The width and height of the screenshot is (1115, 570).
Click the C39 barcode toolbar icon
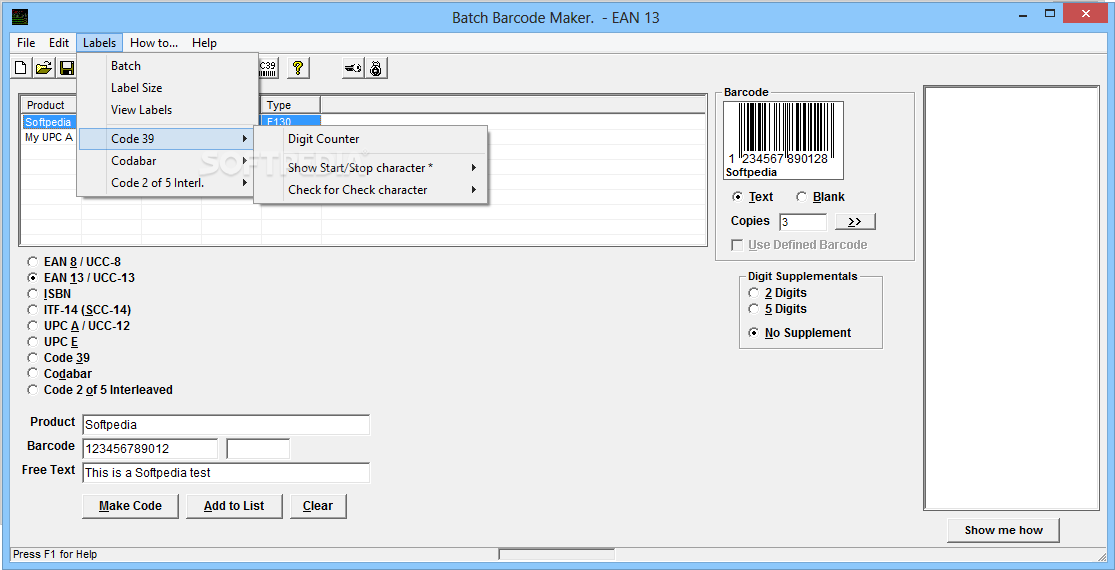click(x=268, y=68)
